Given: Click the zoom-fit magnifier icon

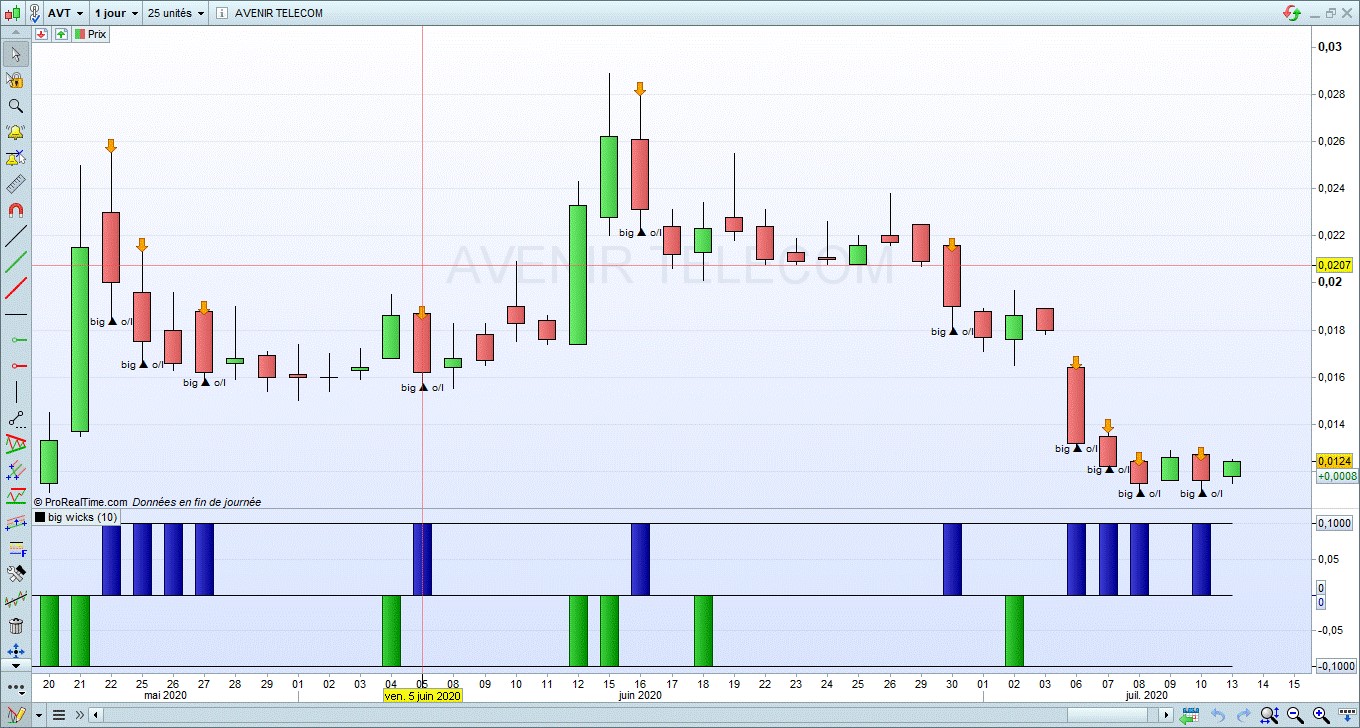Looking at the screenshot, I should pyautogui.click(x=1269, y=715).
